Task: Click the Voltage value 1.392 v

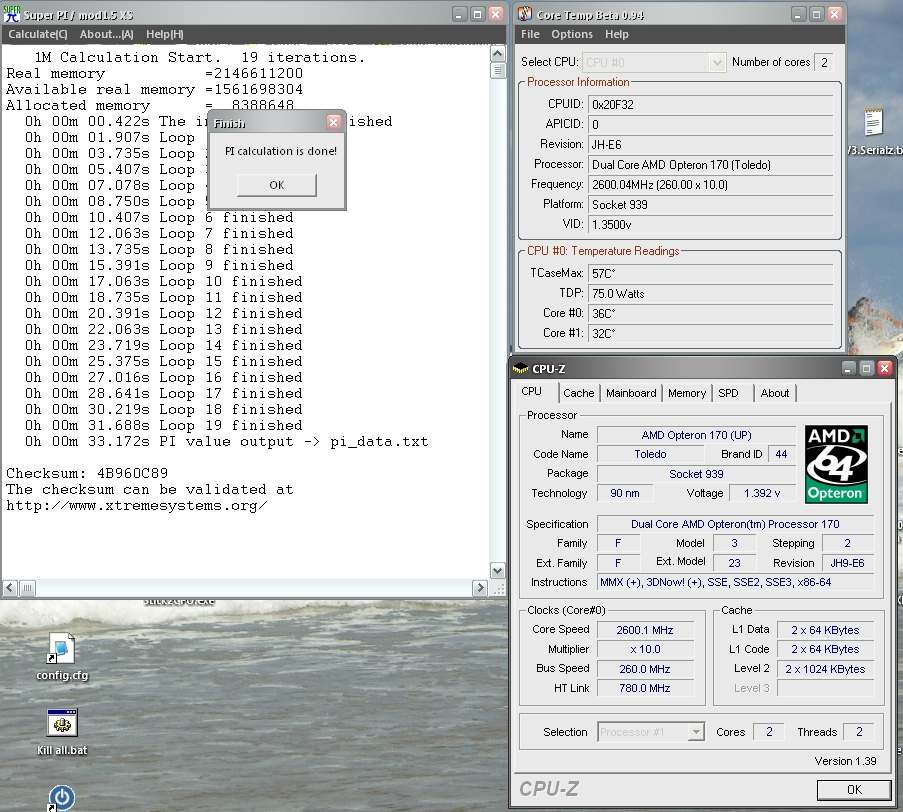Action: pyautogui.click(x=762, y=493)
